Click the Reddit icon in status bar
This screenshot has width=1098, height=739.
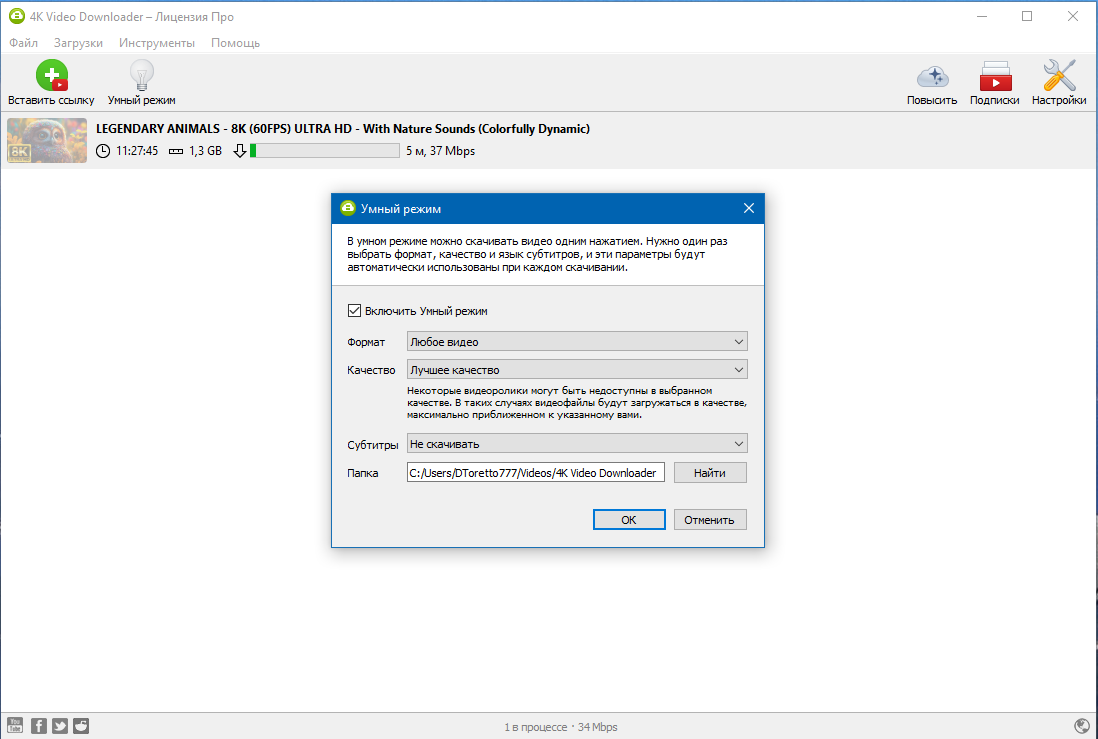[81, 726]
